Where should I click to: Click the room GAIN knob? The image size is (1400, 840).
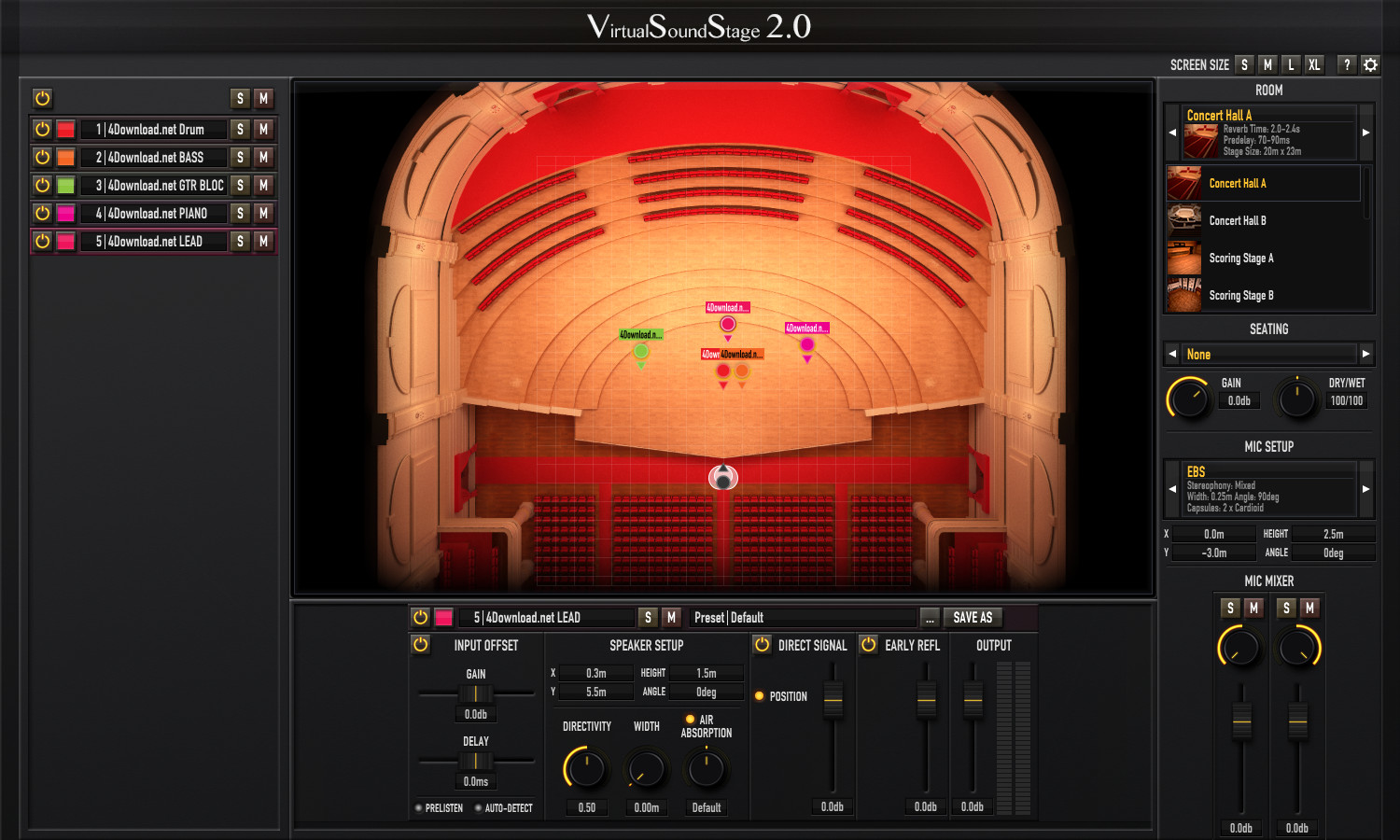pos(1188,399)
